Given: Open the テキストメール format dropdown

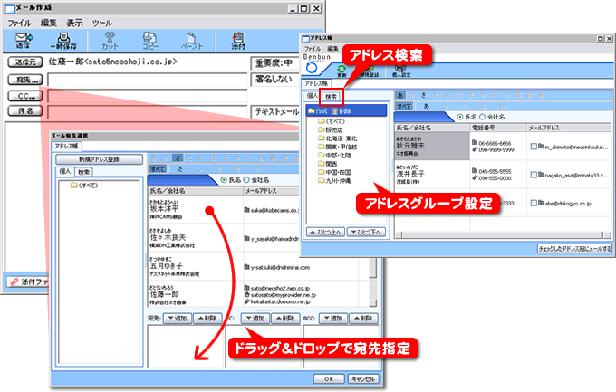Looking at the screenshot, I should click(x=276, y=112).
